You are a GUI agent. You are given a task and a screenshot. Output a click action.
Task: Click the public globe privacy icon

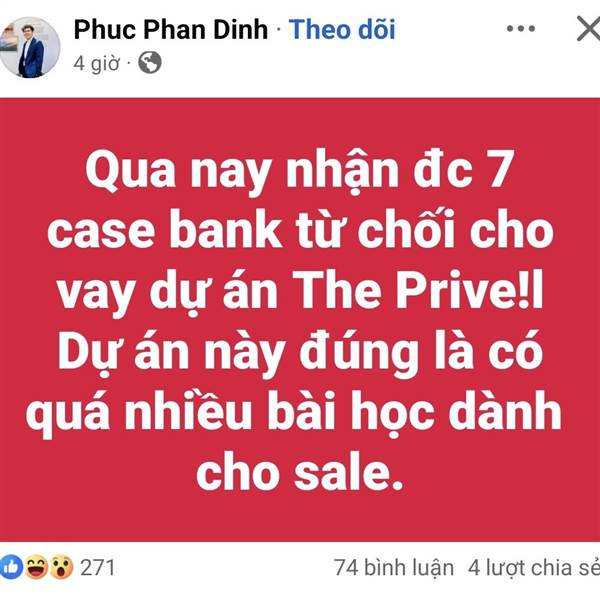[x=150, y=62]
